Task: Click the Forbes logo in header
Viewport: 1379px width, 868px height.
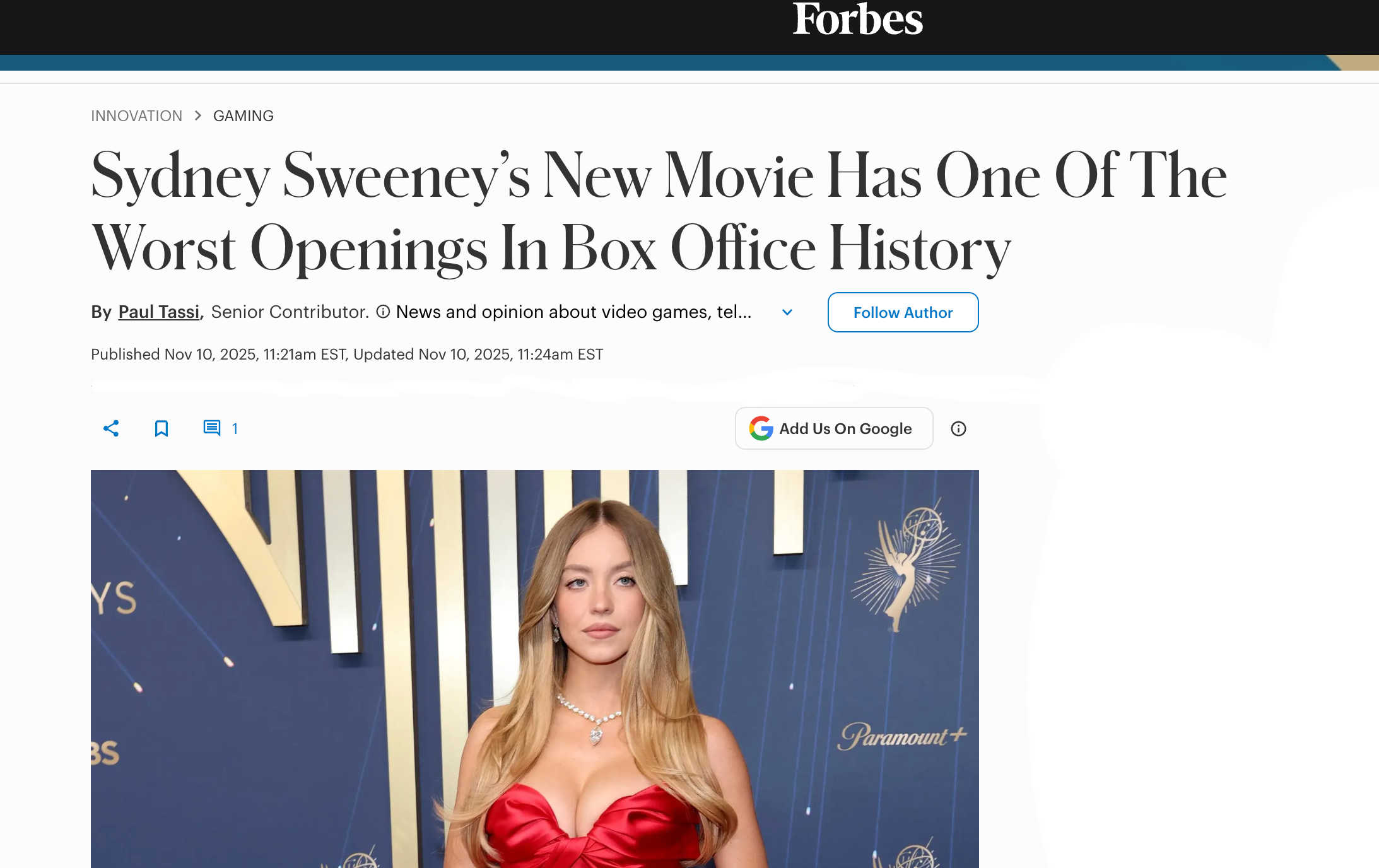Action: pos(857,19)
